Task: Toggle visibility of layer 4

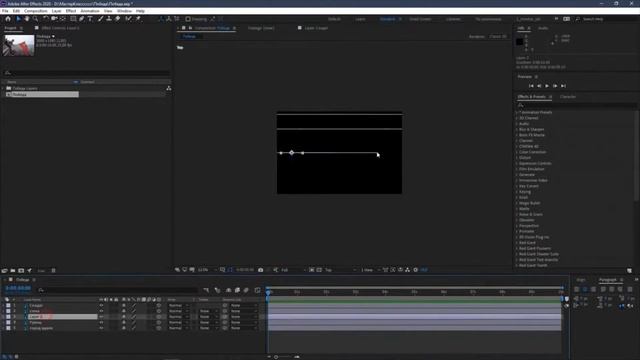Action: pos(101,322)
